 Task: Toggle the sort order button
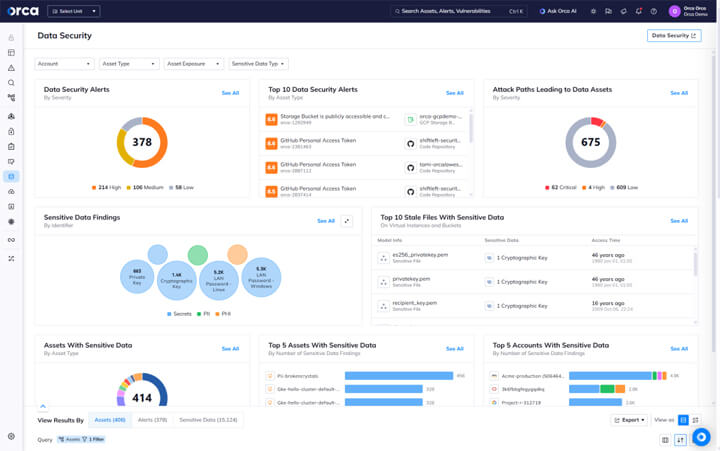[681, 440]
